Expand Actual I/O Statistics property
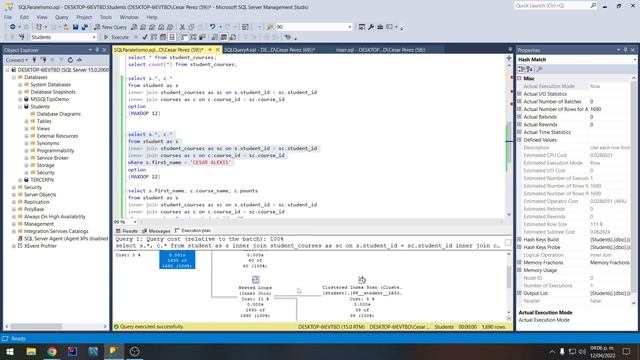The image size is (640, 360). coord(520,94)
